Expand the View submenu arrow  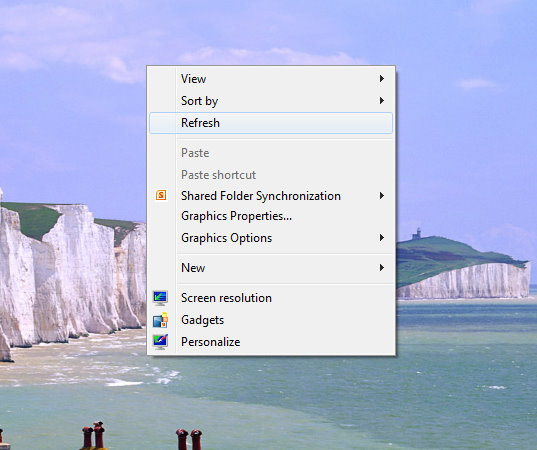[x=382, y=79]
